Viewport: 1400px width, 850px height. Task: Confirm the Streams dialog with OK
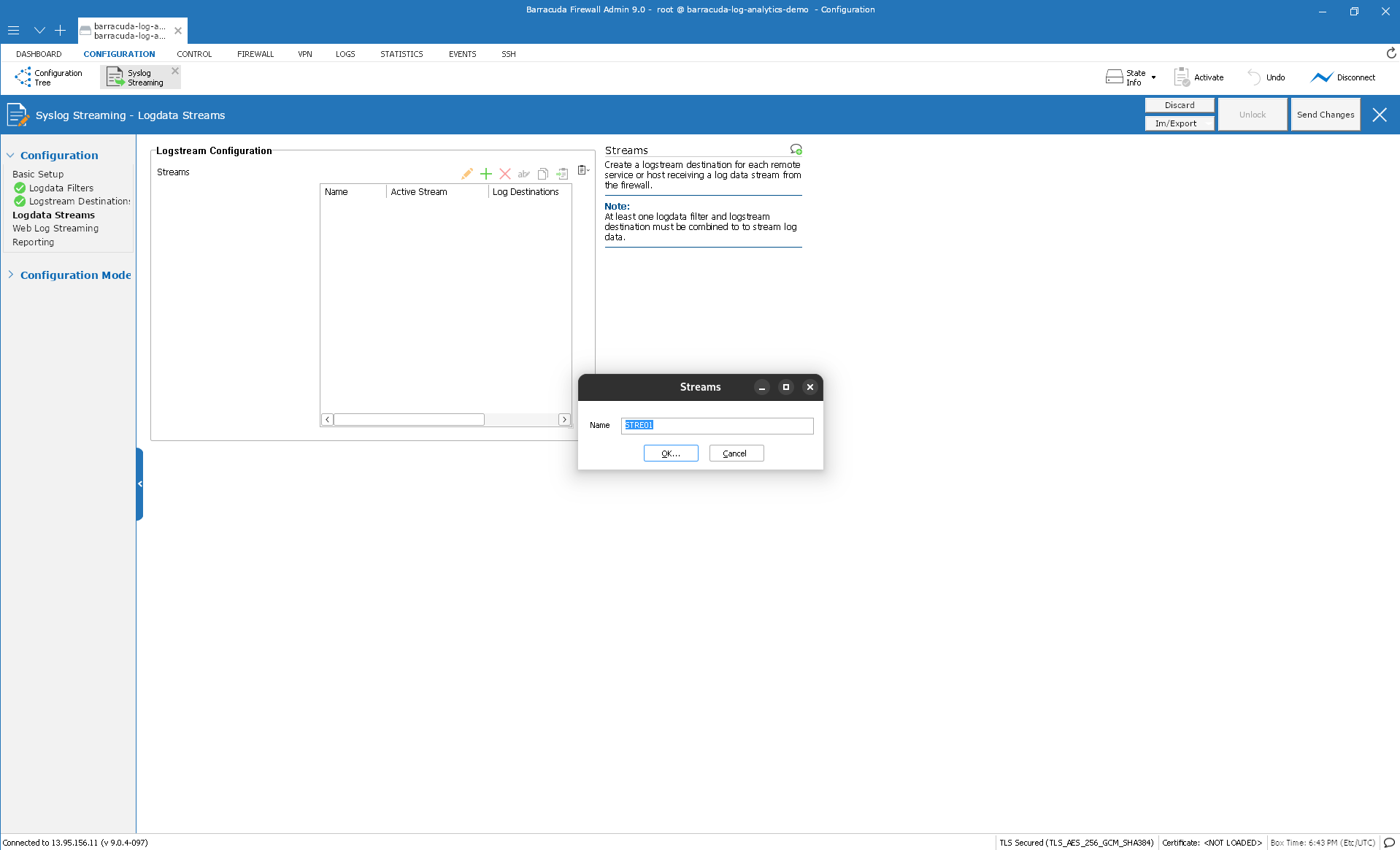[x=671, y=453]
